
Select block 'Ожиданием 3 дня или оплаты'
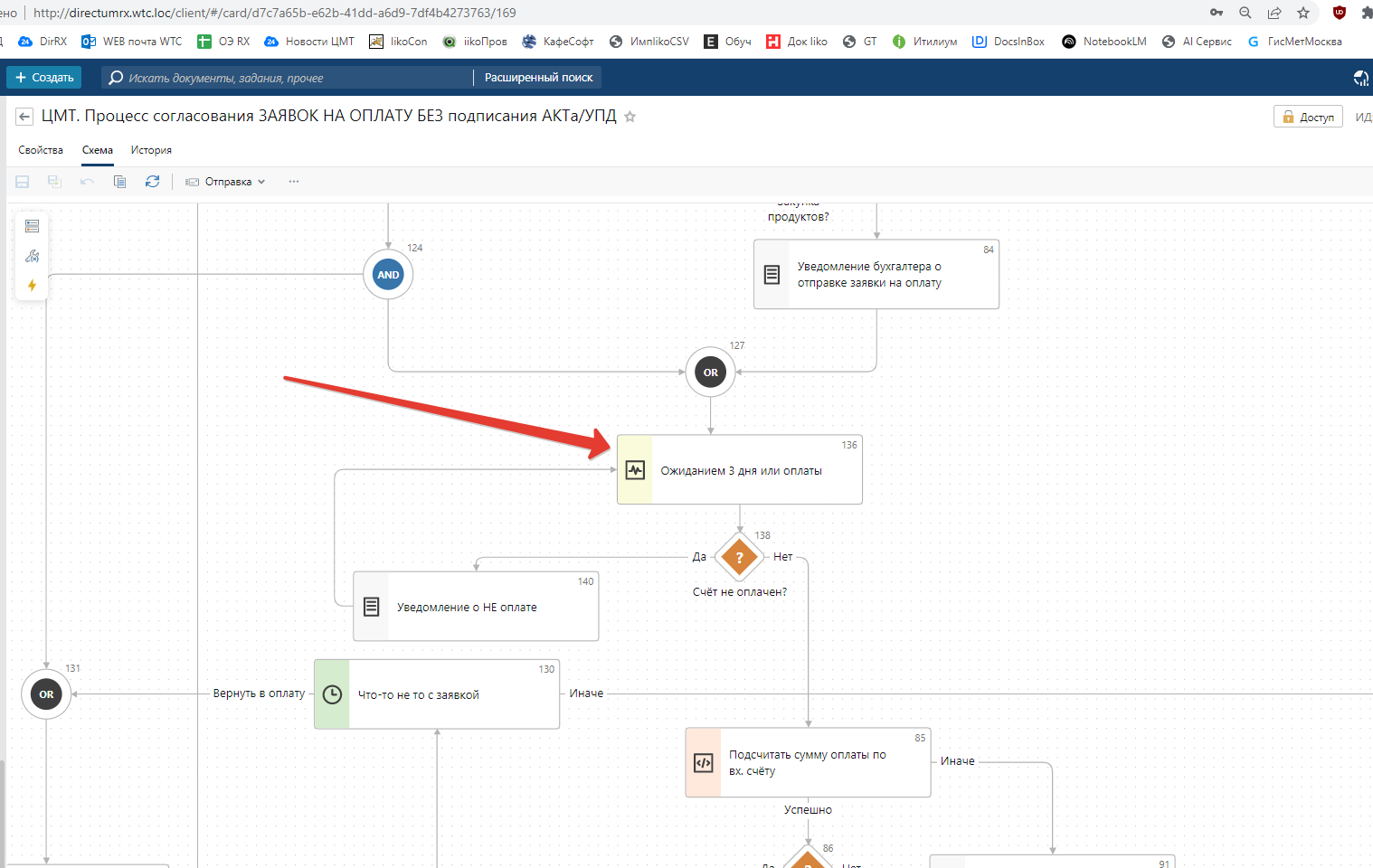pos(740,470)
